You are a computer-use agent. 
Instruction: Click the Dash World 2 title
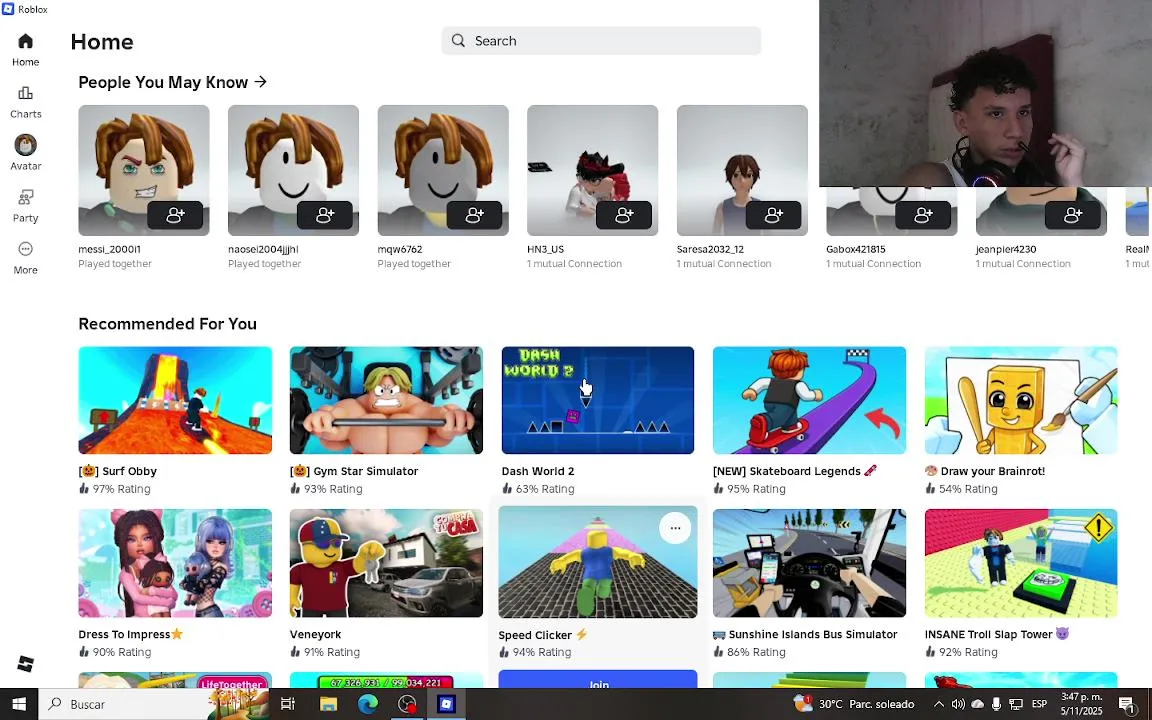[538, 471]
